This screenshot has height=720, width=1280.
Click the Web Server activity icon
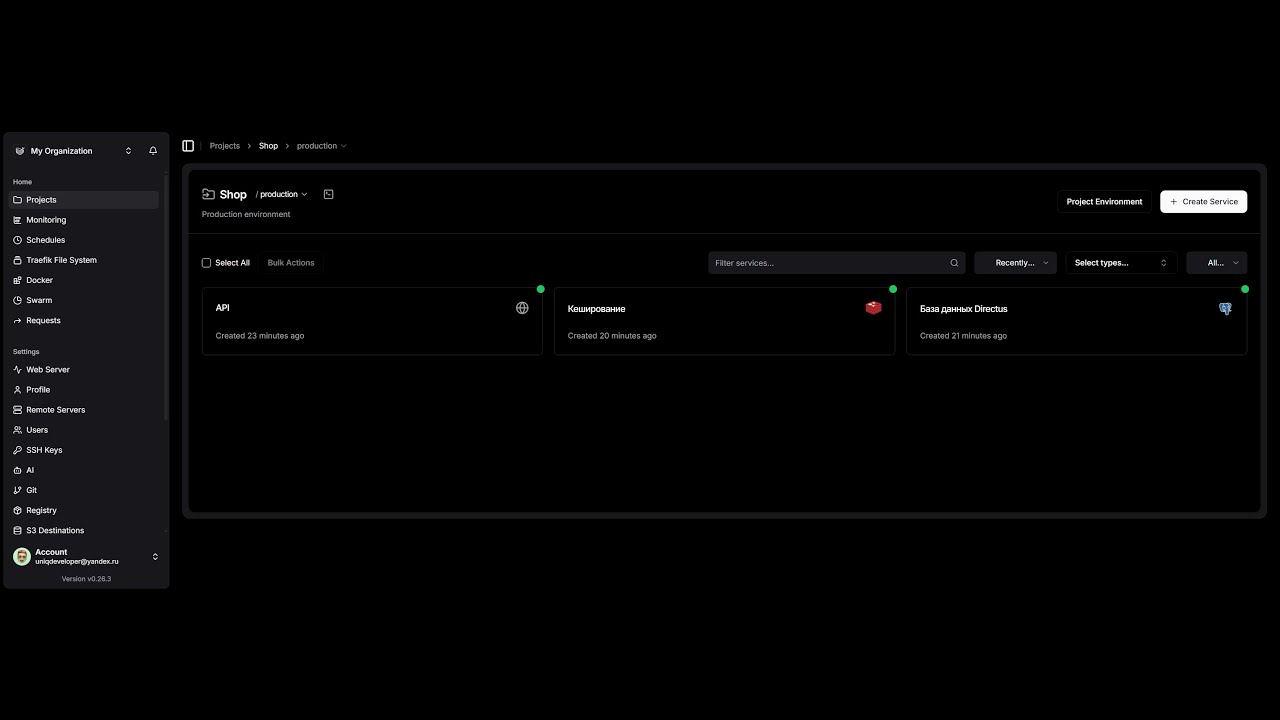click(x=17, y=370)
